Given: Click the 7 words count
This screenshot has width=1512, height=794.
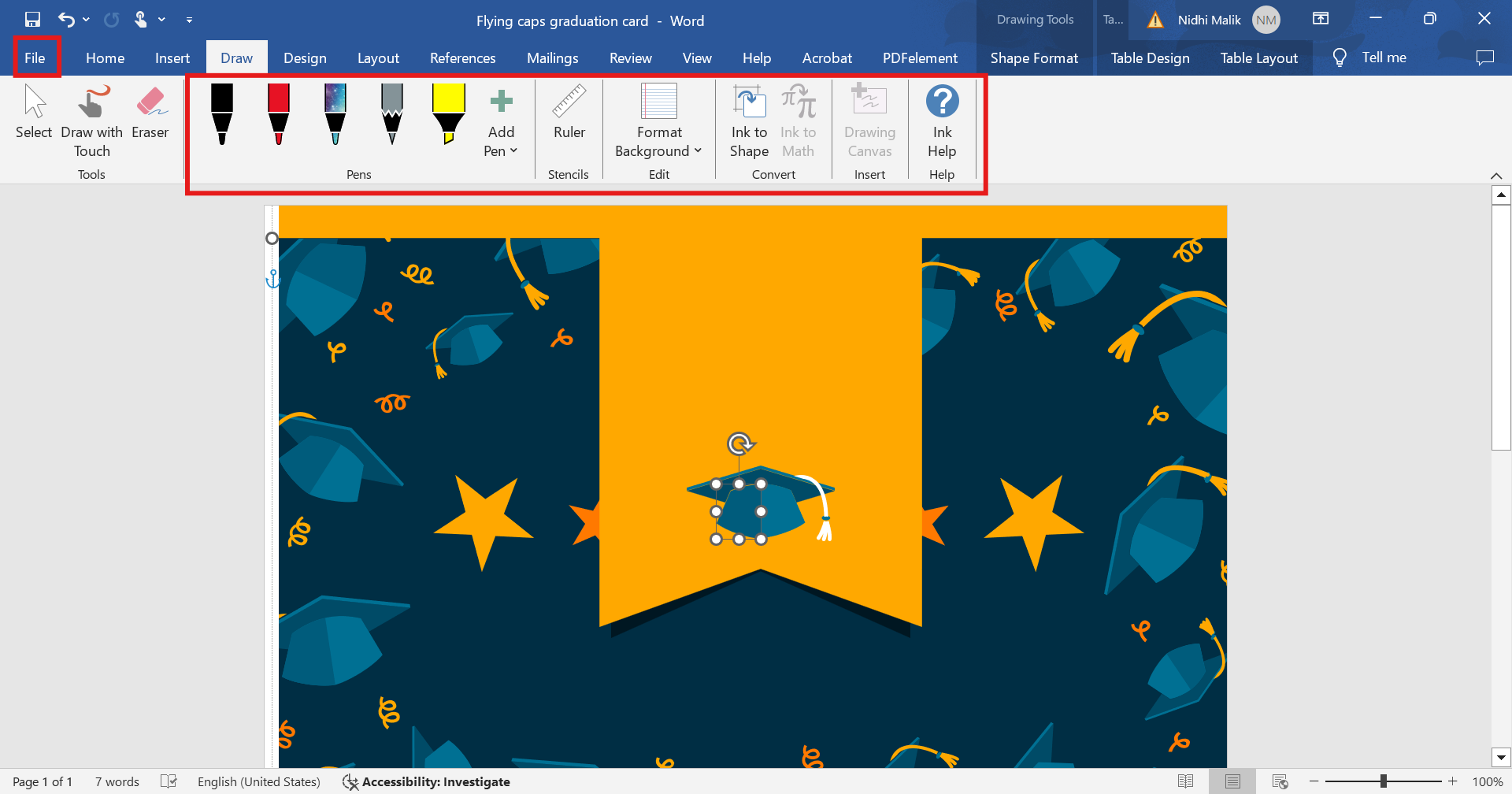Looking at the screenshot, I should [117, 781].
